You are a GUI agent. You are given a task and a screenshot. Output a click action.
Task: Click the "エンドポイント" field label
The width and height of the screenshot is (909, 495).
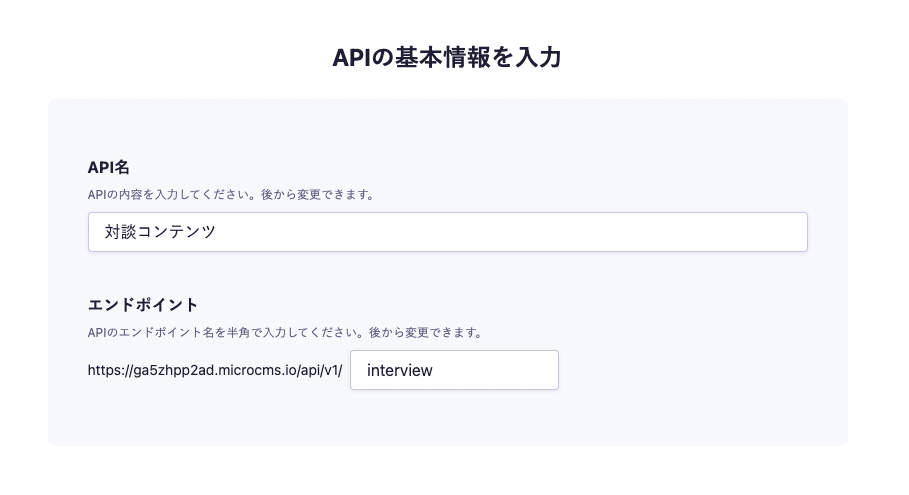pos(143,305)
